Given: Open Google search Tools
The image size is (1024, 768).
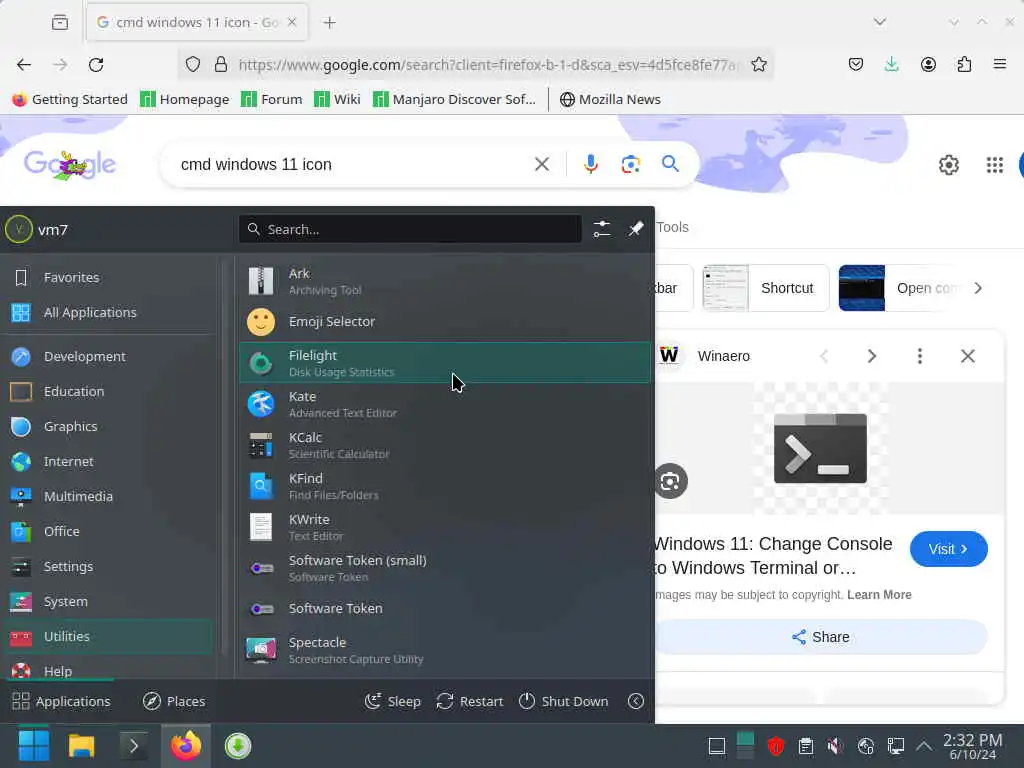Looking at the screenshot, I should coord(672,227).
